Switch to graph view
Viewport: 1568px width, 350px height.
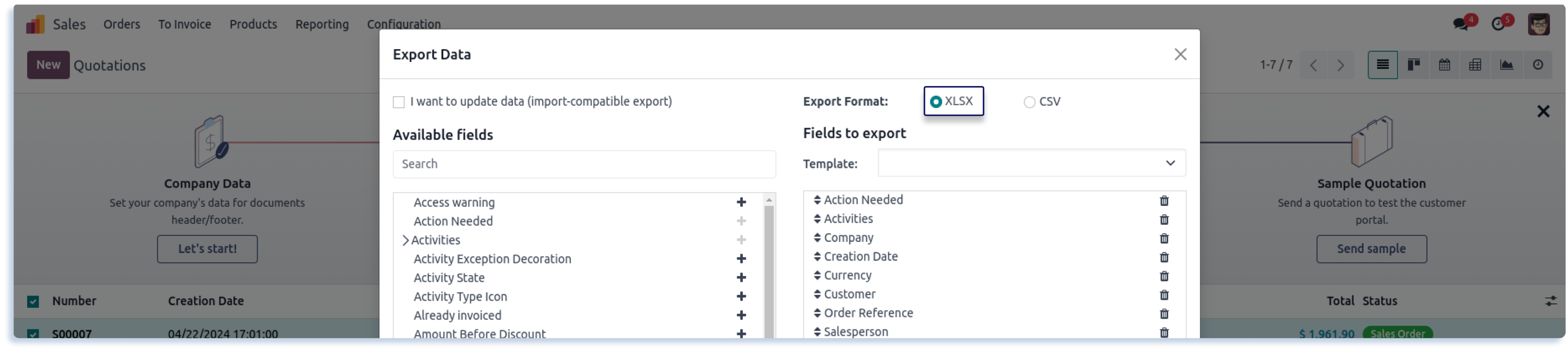coord(1506,65)
